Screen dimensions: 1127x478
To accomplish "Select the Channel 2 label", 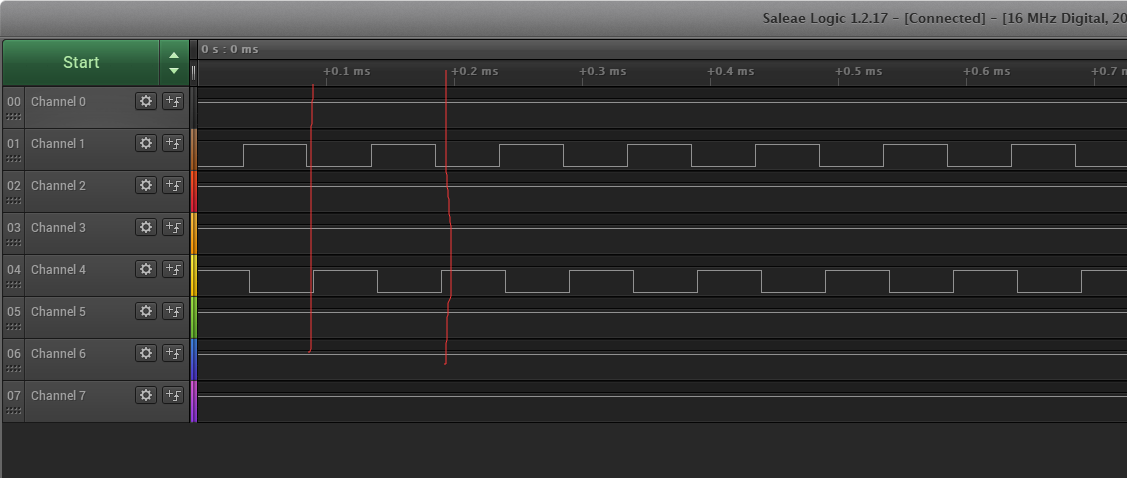I will [58, 185].
